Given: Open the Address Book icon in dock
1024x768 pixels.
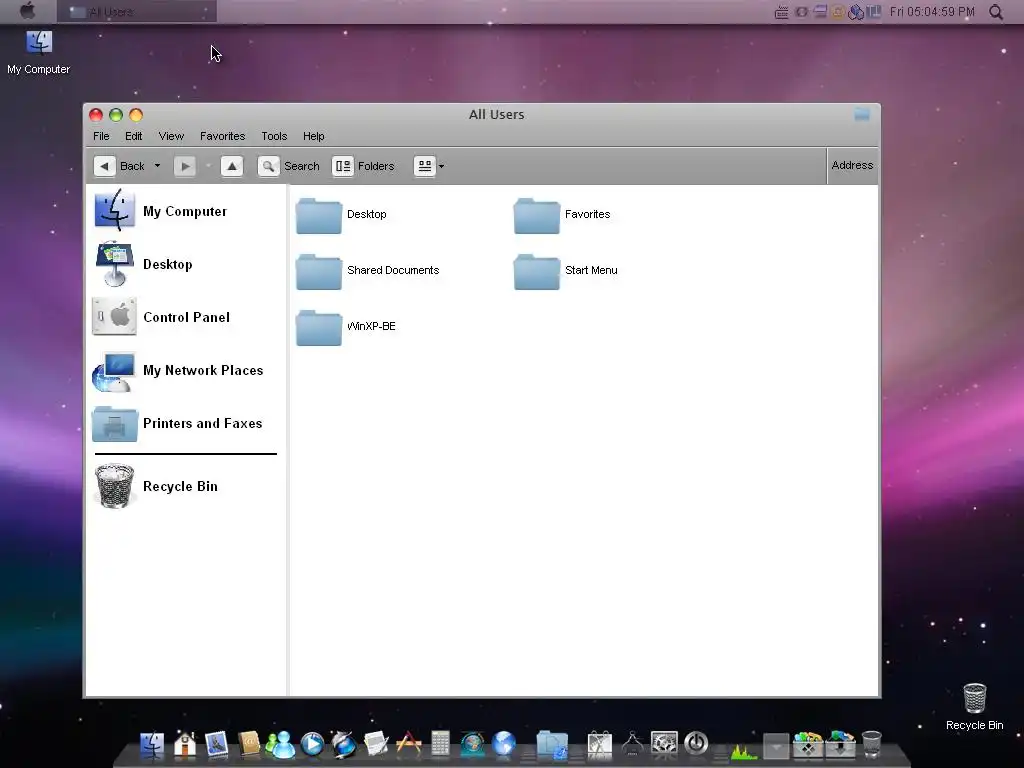Looking at the screenshot, I should pyautogui.click(x=249, y=744).
